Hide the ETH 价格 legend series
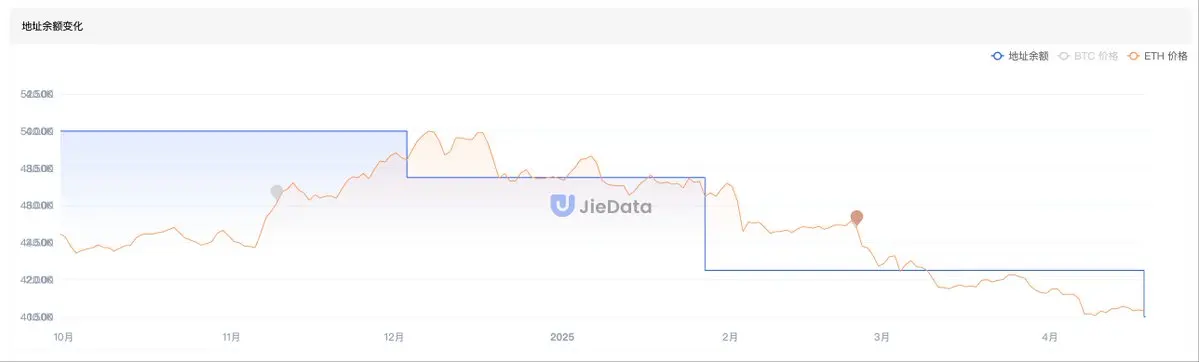The height and width of the screenshot is (362, 1199). [1156, 56]
